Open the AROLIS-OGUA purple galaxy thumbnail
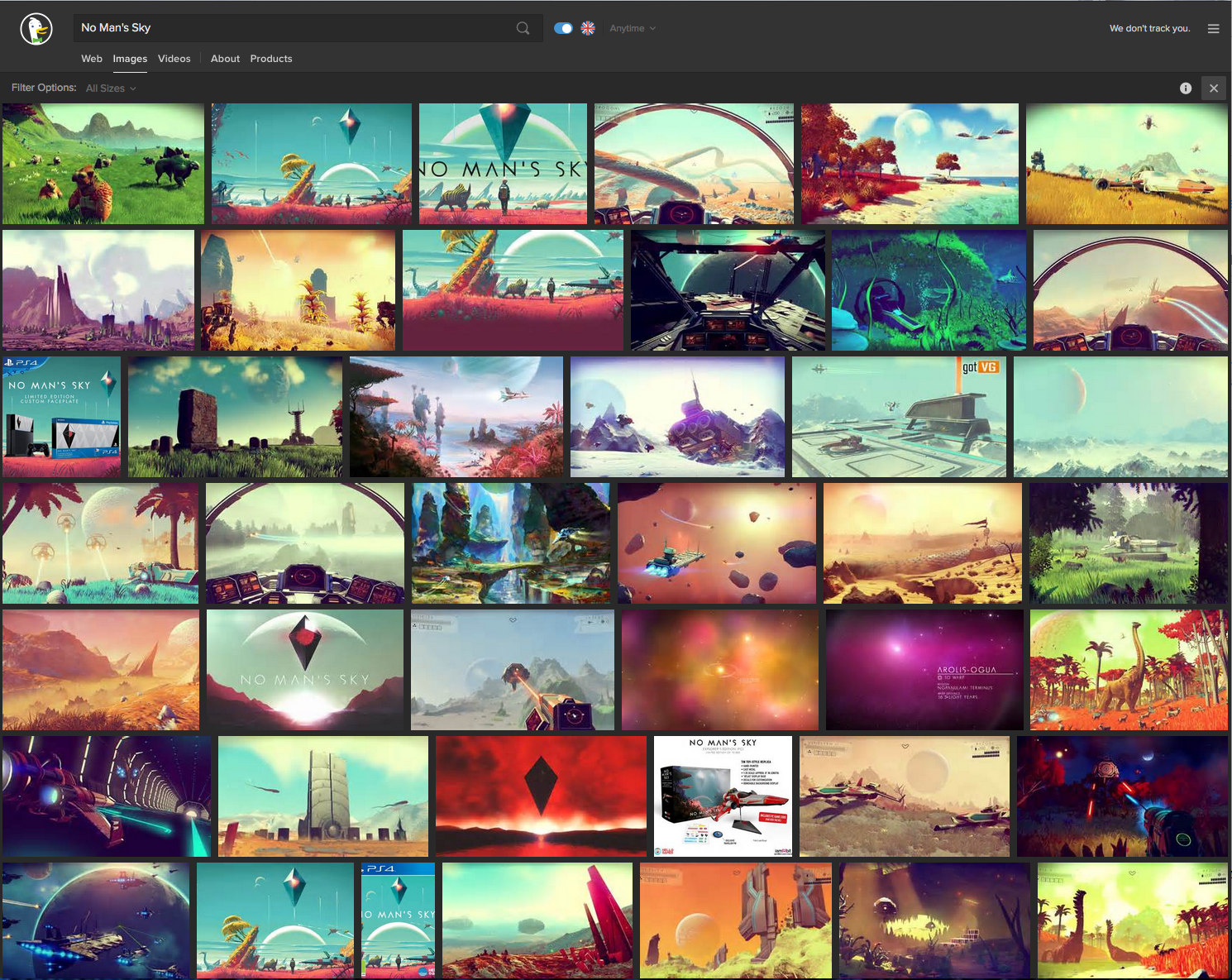 click(x=924, y=670)
